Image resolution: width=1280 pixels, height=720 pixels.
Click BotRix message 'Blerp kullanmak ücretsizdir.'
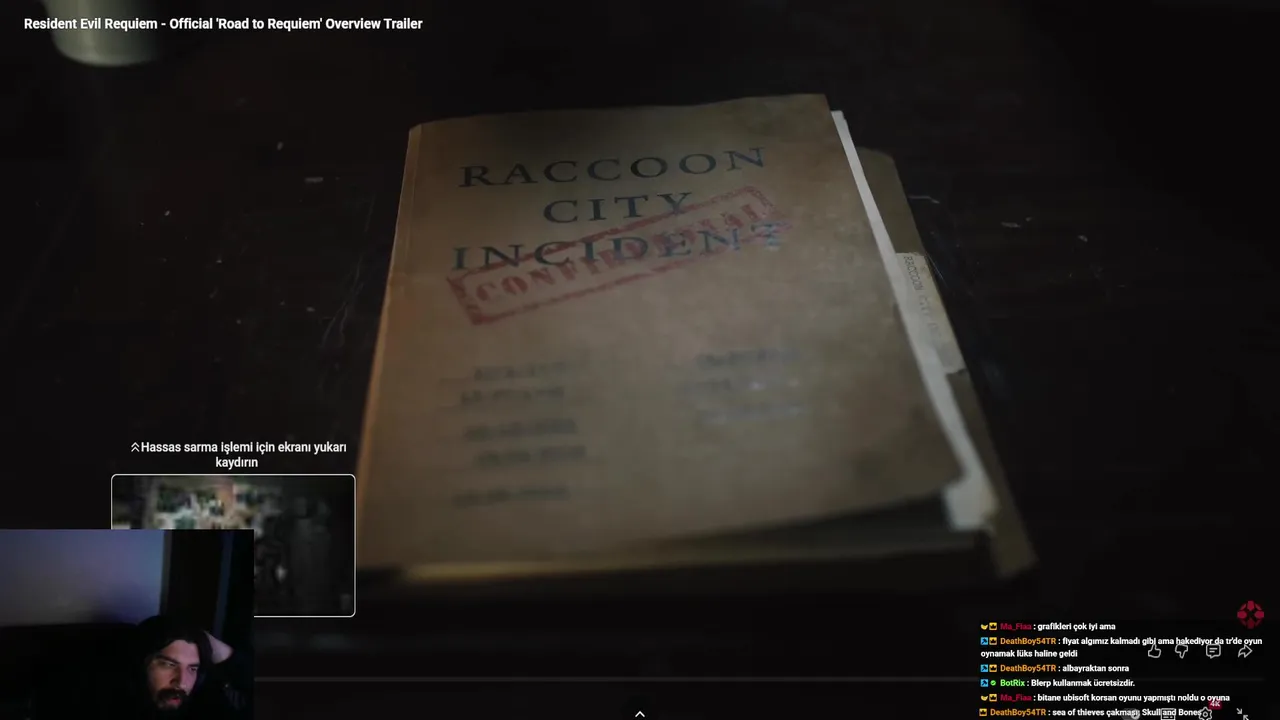[1082, 683]
